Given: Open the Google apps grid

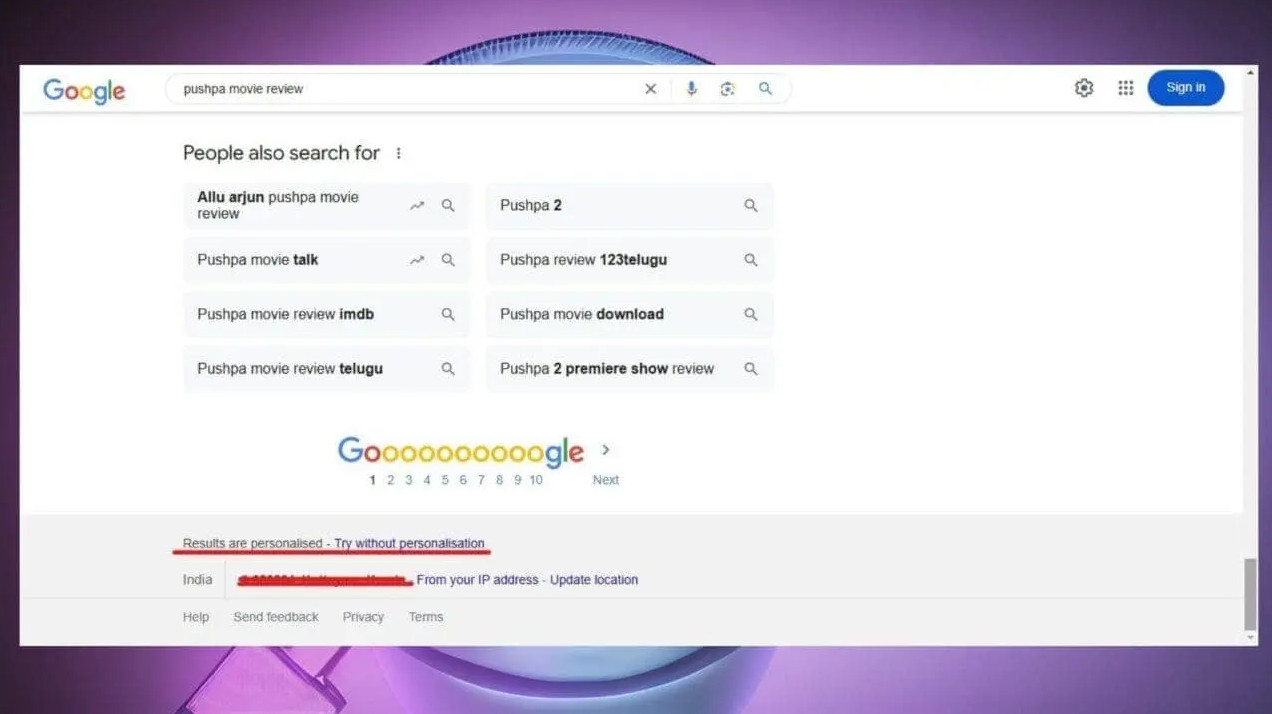Looking at the screenshot, I should pos(1126,88).
